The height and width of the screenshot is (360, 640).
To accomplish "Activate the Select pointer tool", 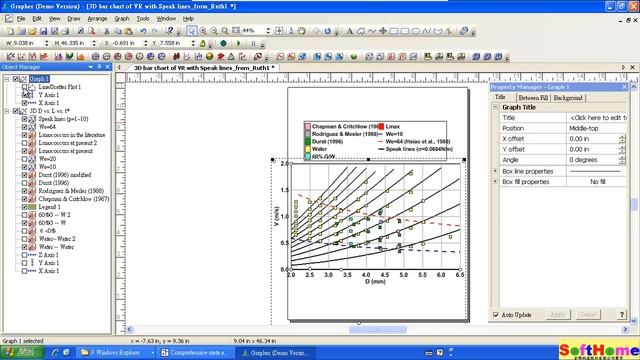I will [x=191, y=31].
